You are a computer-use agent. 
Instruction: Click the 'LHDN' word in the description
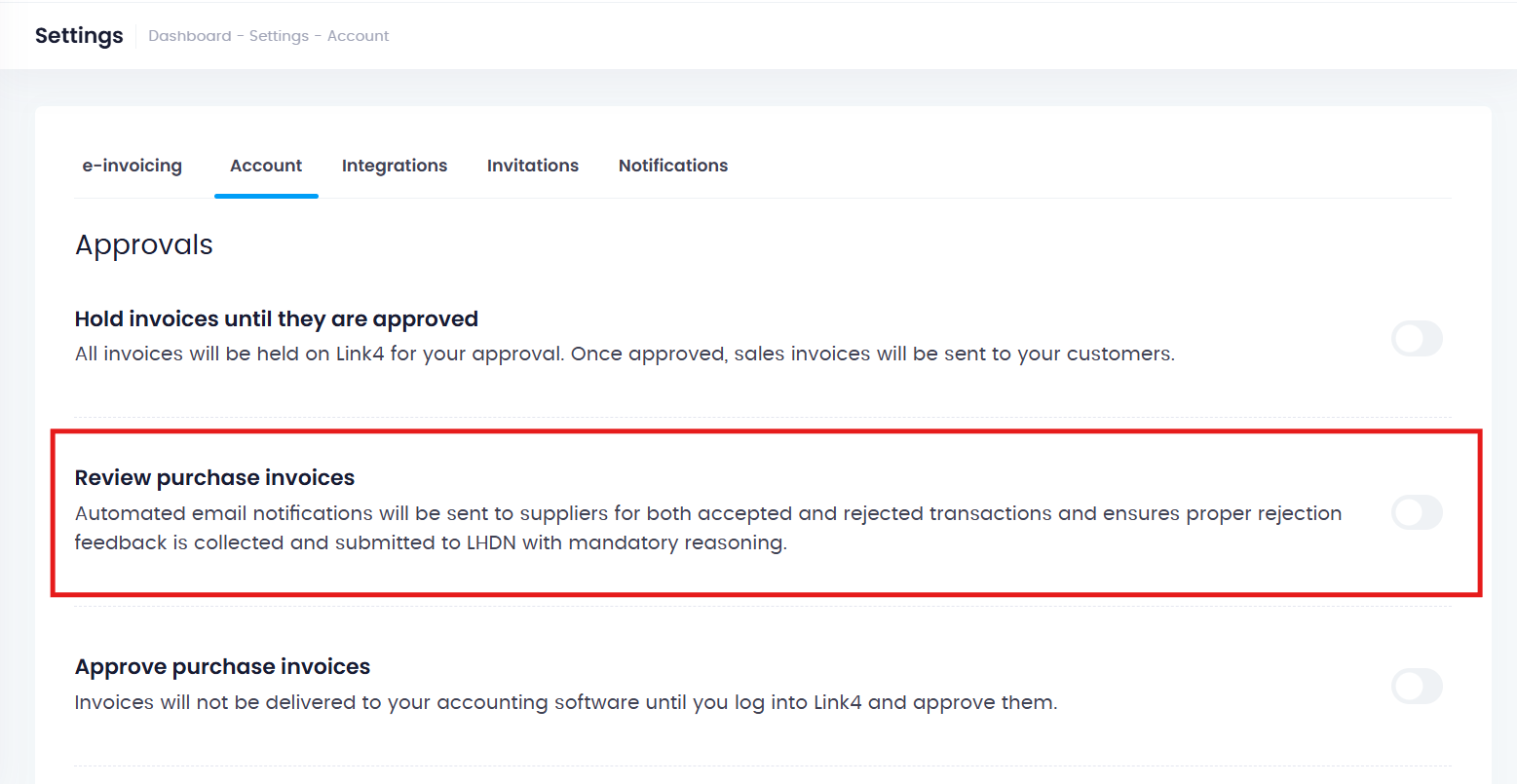click(x=491, y=542)
